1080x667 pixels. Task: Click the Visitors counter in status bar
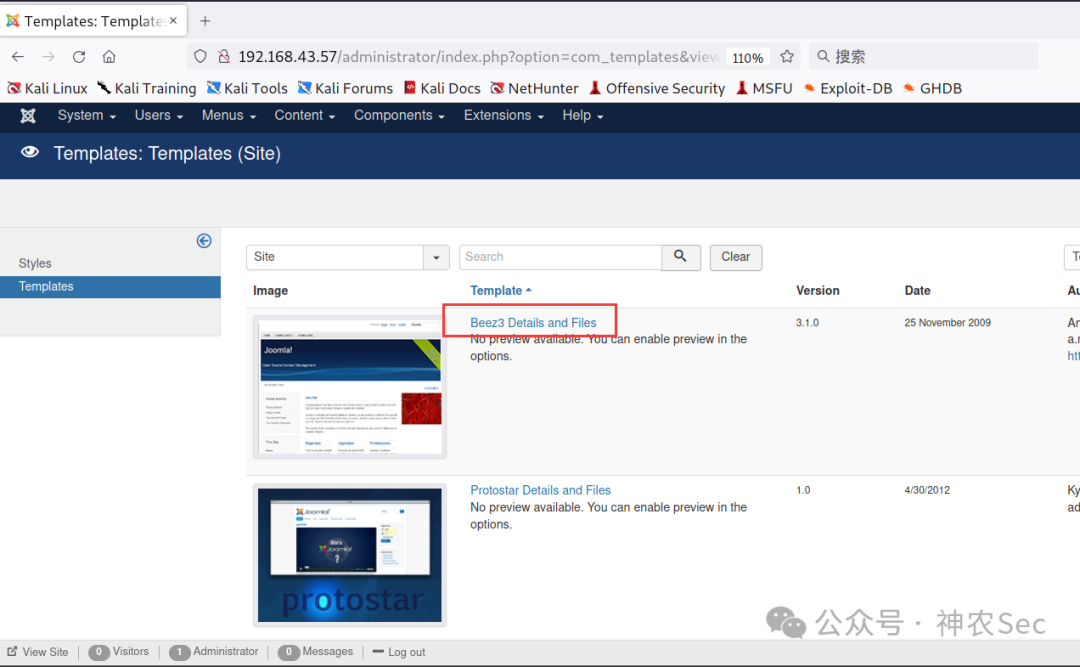[118, 652]
